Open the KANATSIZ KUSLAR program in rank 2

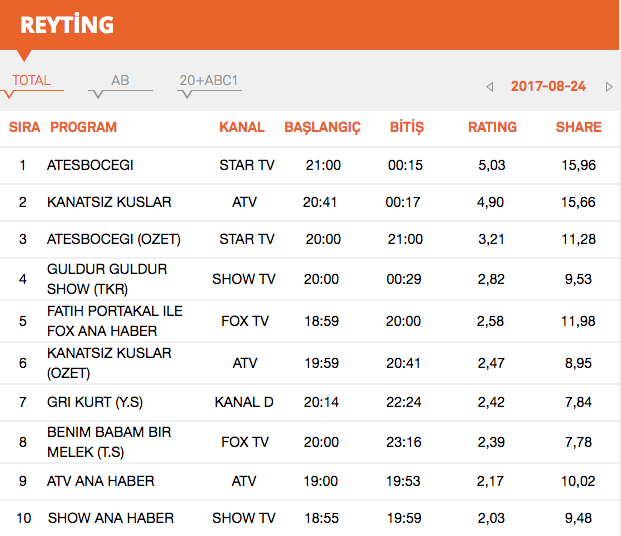tap(109, 202)
